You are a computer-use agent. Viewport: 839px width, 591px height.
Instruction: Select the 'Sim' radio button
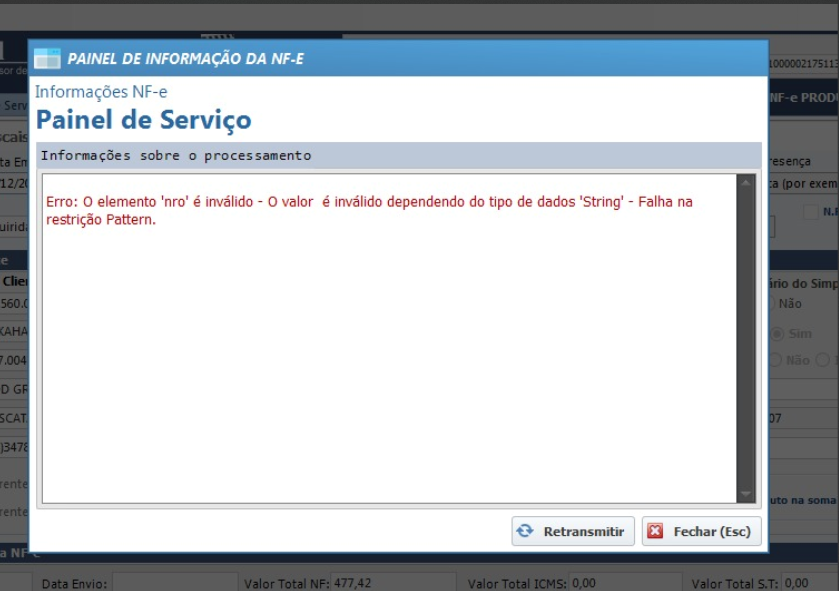coord(775,333)
